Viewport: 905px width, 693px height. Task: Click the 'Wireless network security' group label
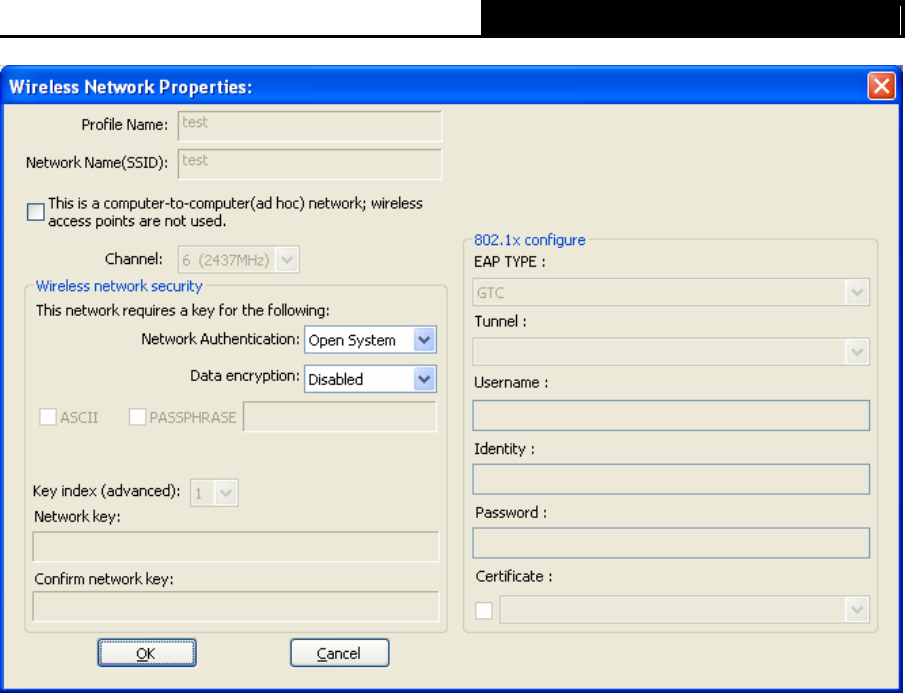click(x=119, y=286)
